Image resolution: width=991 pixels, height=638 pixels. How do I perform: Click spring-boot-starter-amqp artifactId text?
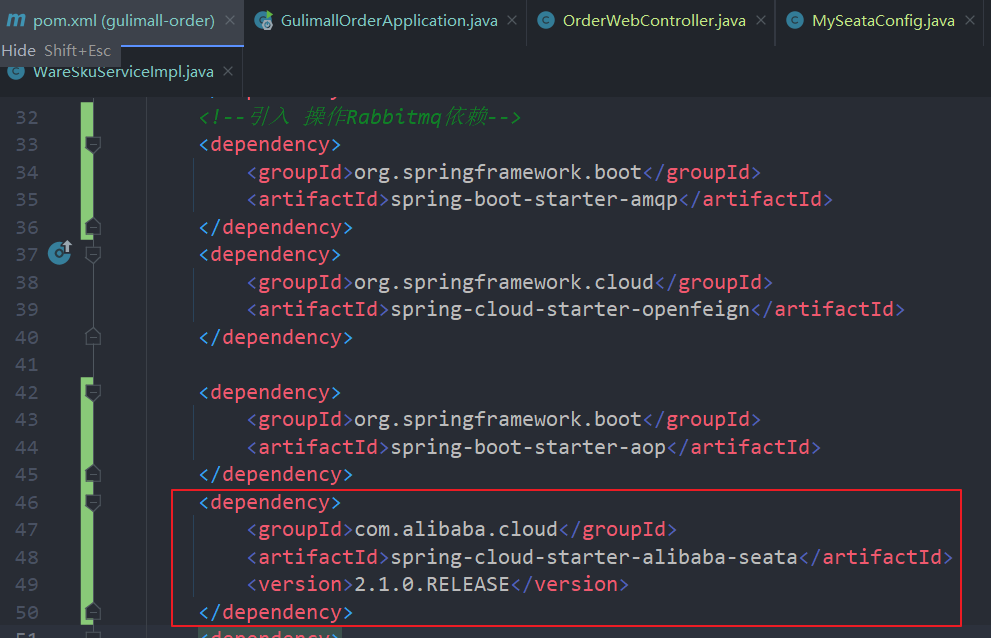534,199
